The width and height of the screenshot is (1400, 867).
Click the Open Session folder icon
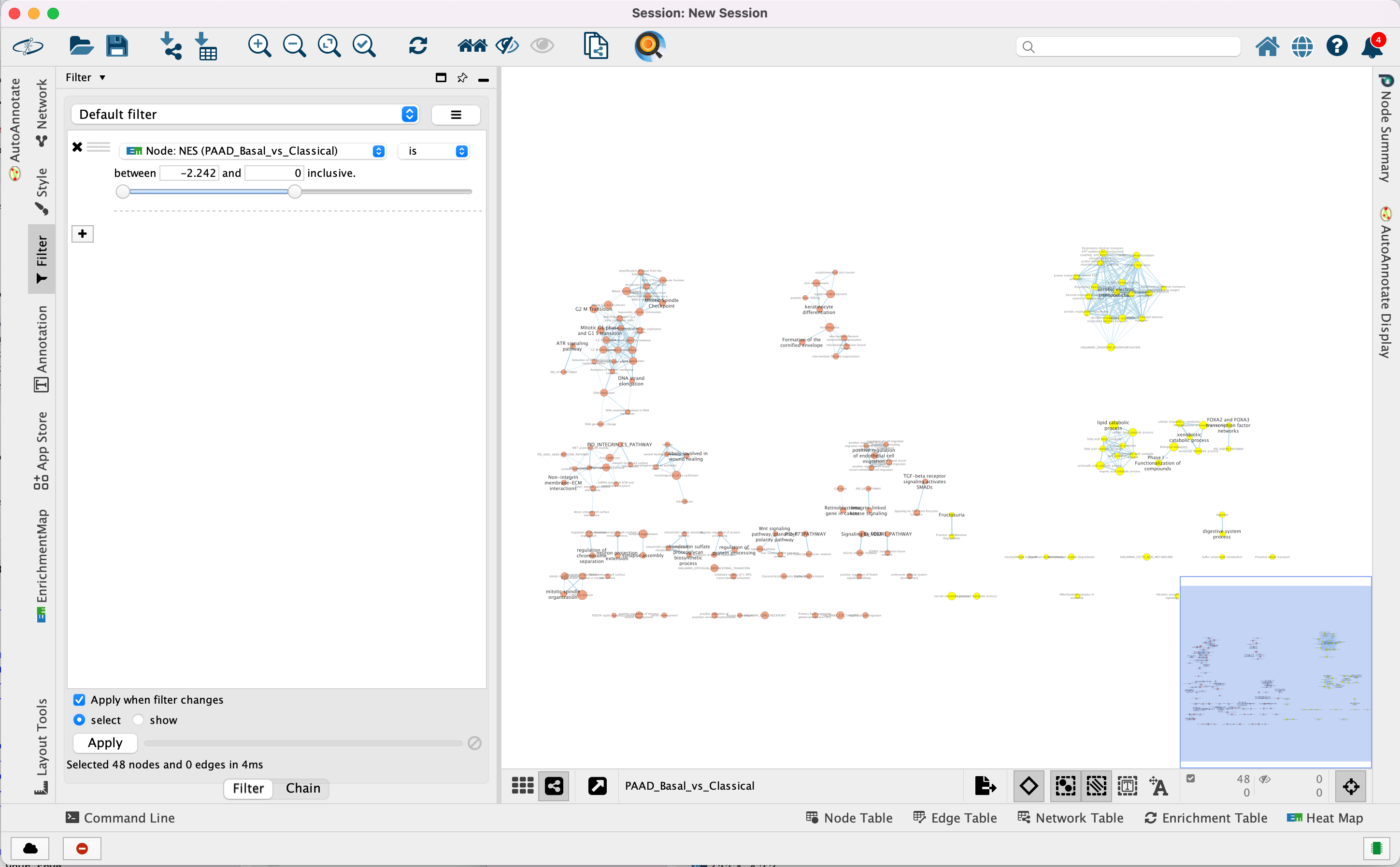[81, 45]
